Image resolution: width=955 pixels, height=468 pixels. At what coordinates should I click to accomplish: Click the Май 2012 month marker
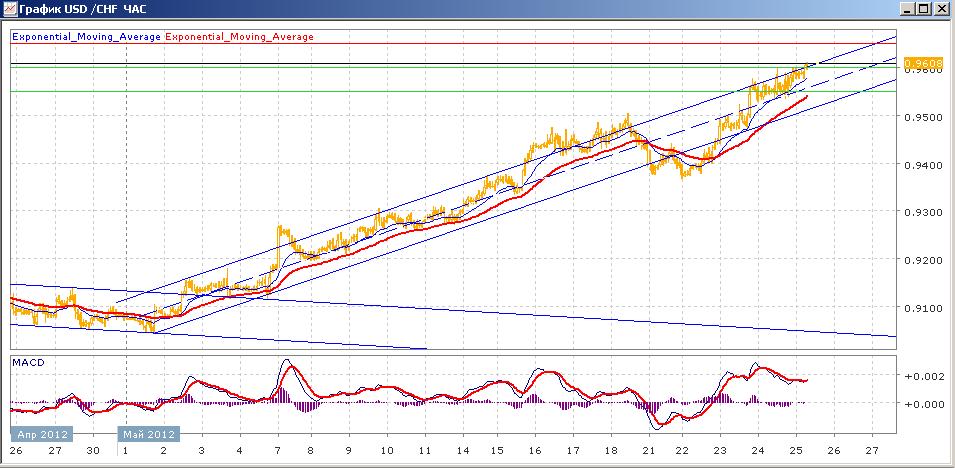(149, 434)
